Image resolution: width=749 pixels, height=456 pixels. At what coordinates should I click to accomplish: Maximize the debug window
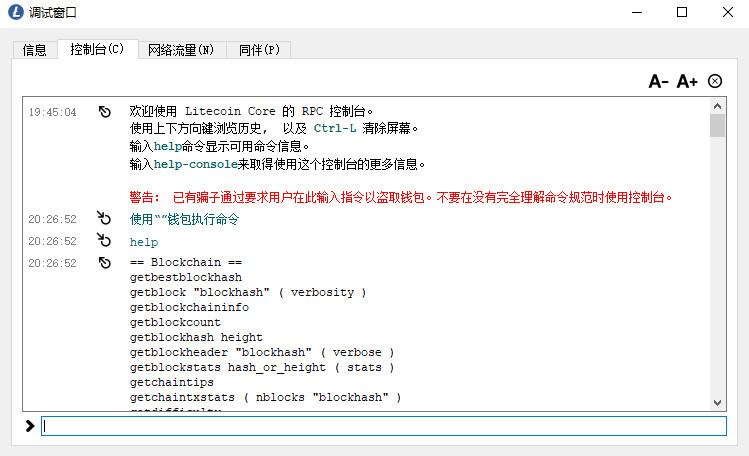pos(682,12)
